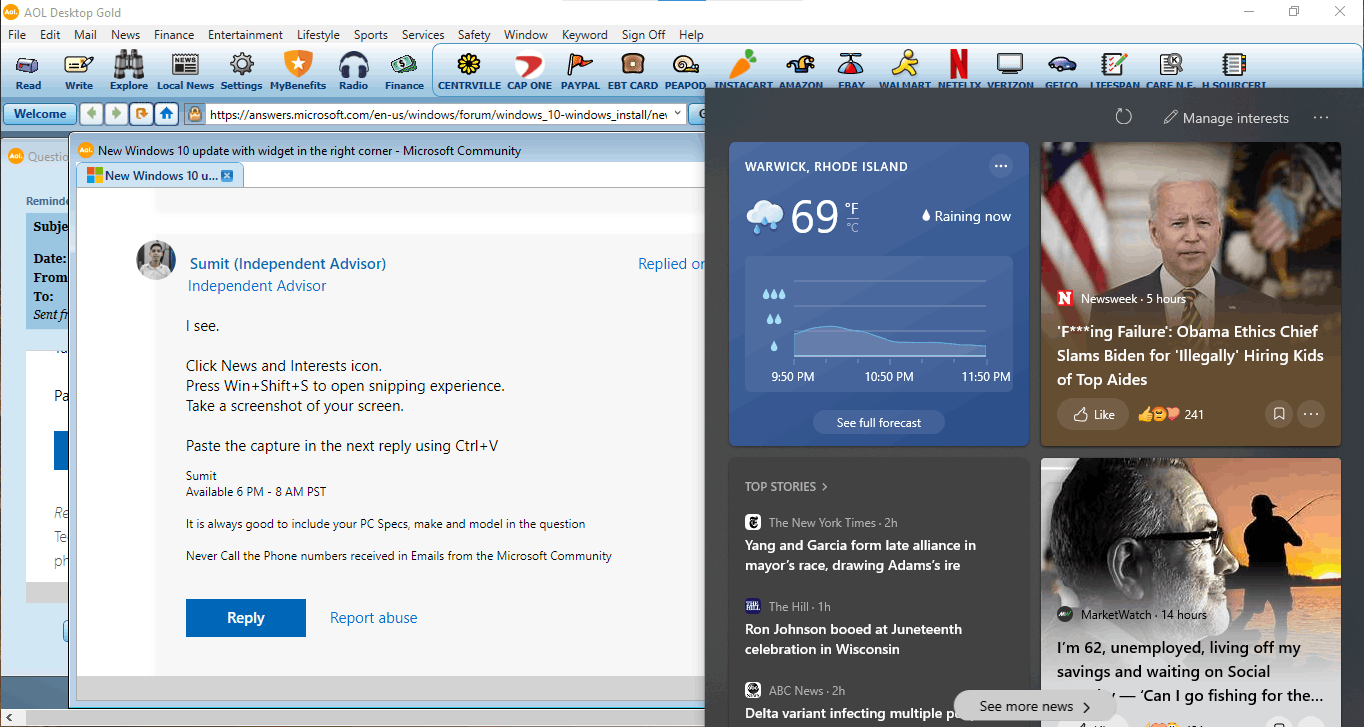The height and width of the screenshot is (727, 1364).
Task: Open the URL address bar history dropdown
Action: click(x=677, y=114)
